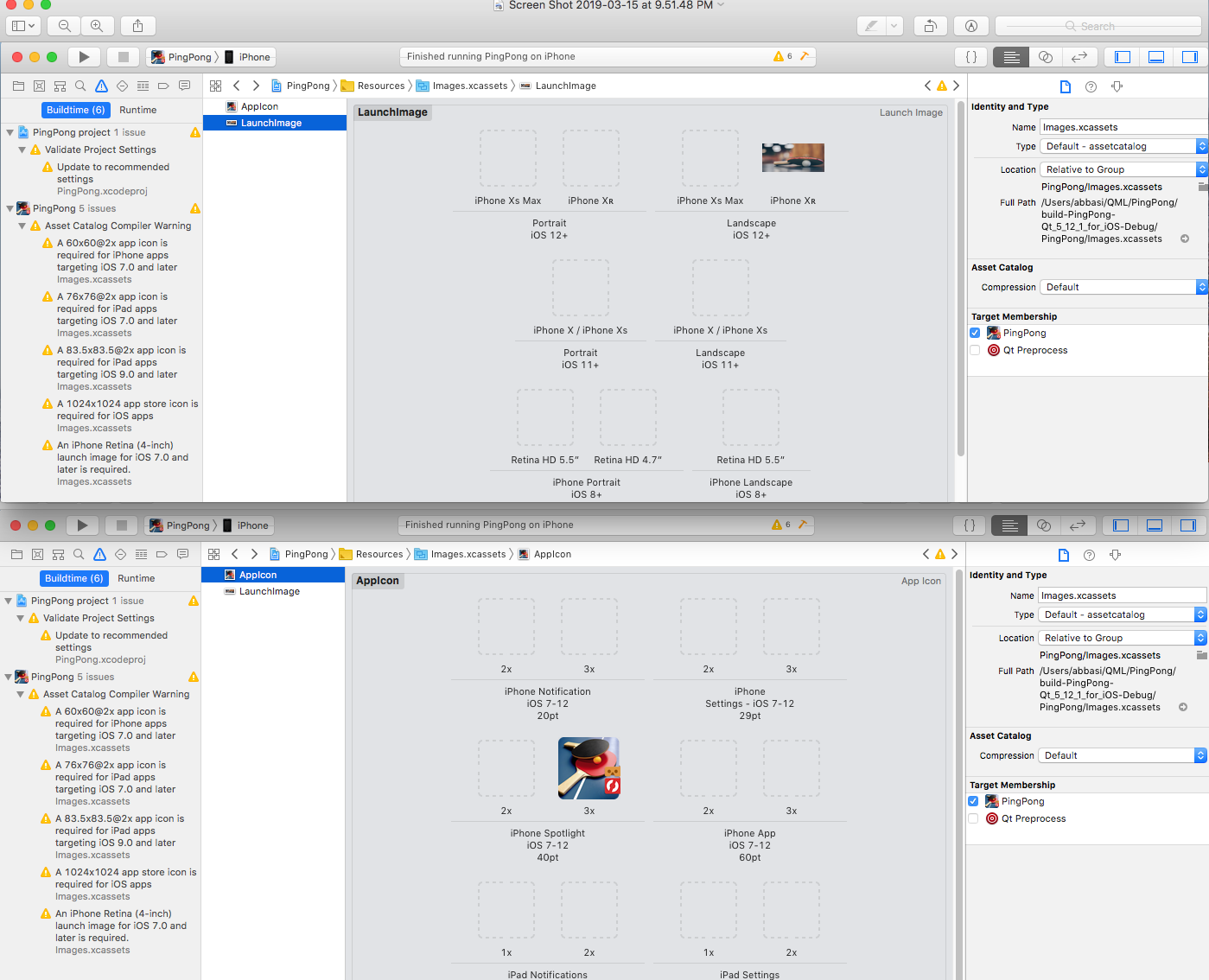Toggle the debug area in the upper window
The width and height of the screenshot is (1209, 980).
(x=1156, y=57)
